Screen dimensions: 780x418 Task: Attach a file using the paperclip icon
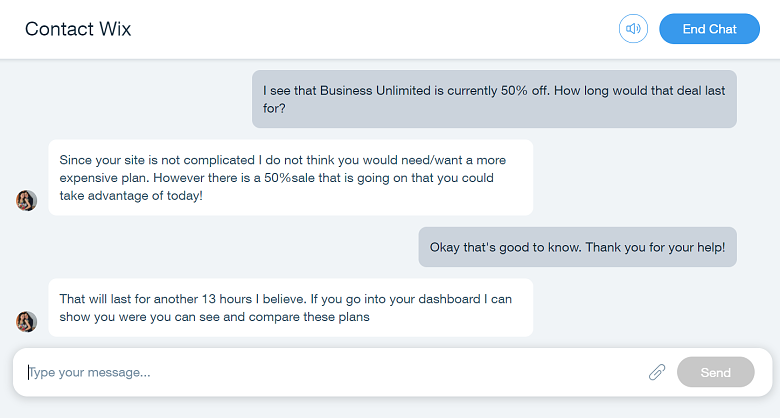coord(657,372)
